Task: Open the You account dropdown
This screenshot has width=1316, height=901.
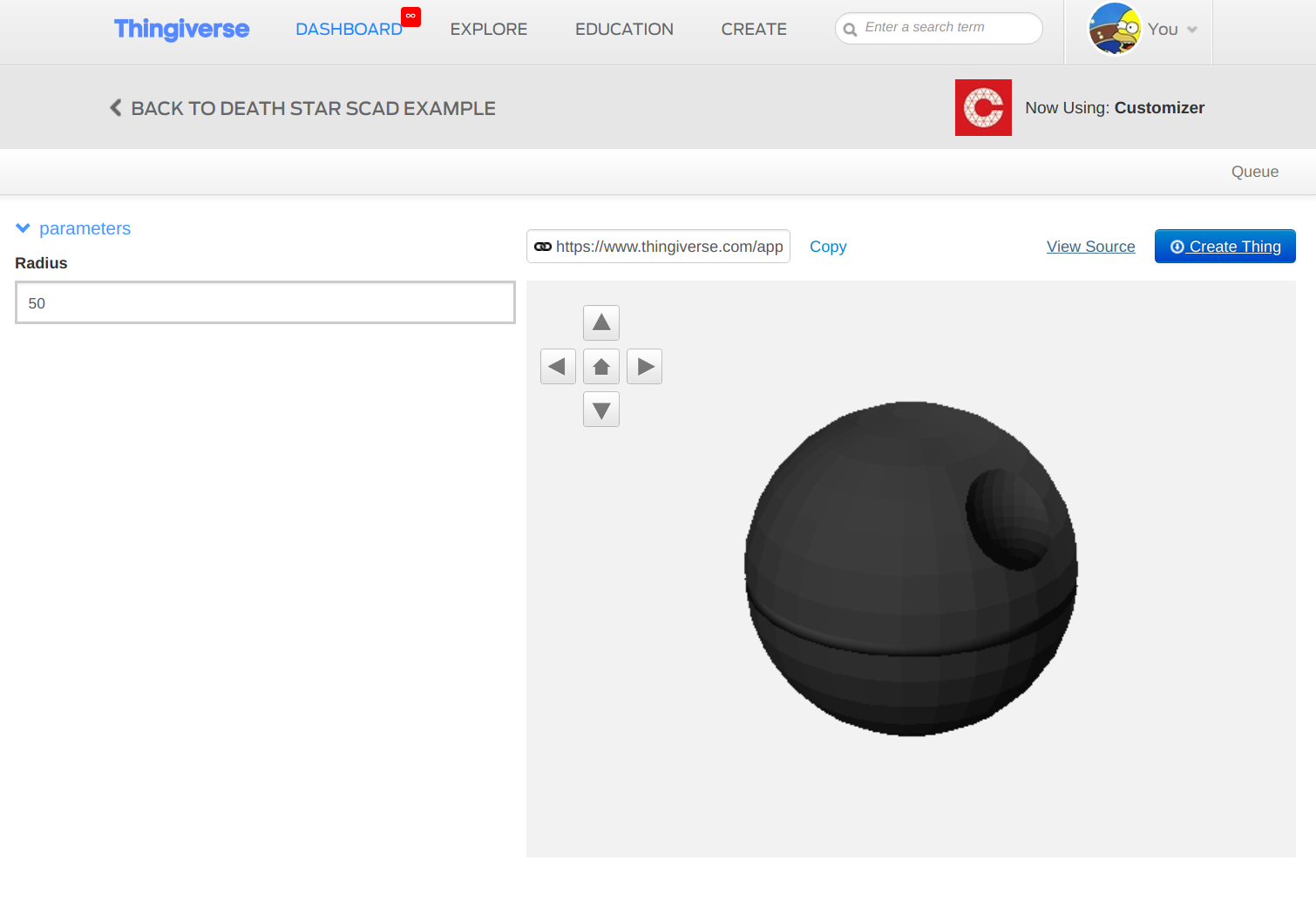Action: click(1172, 30)
